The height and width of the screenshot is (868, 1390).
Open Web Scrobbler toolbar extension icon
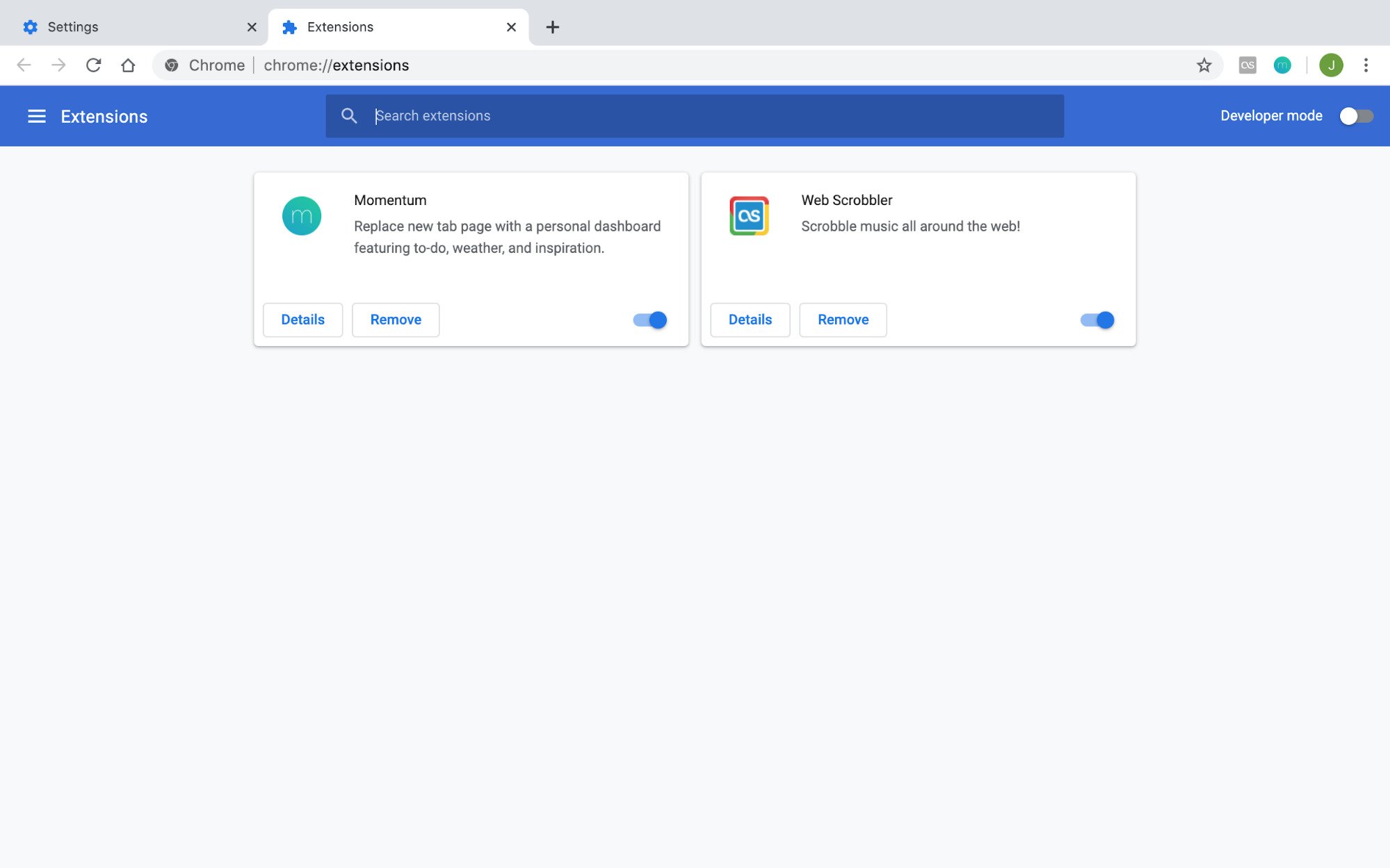[x=1247, y=65]
